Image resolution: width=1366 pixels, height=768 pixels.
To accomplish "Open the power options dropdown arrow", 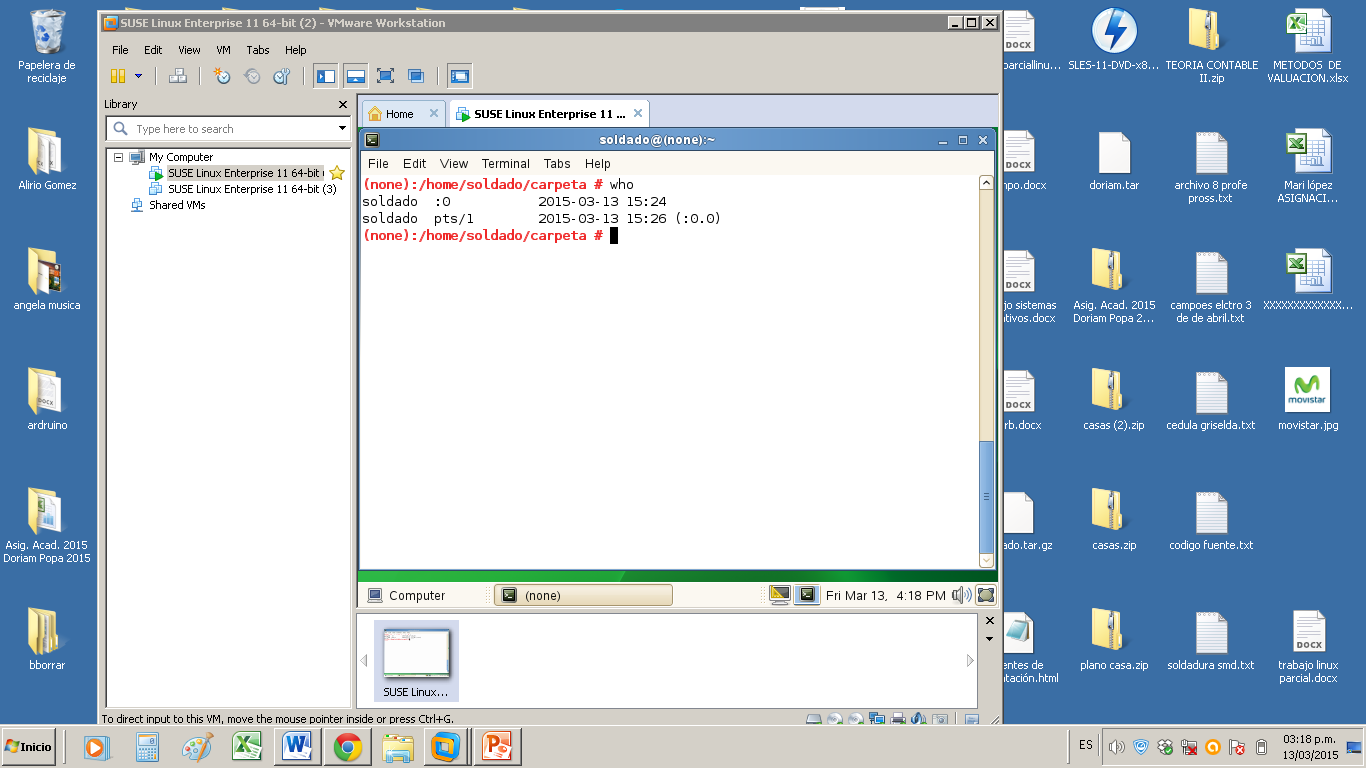I will click(138, 76).
